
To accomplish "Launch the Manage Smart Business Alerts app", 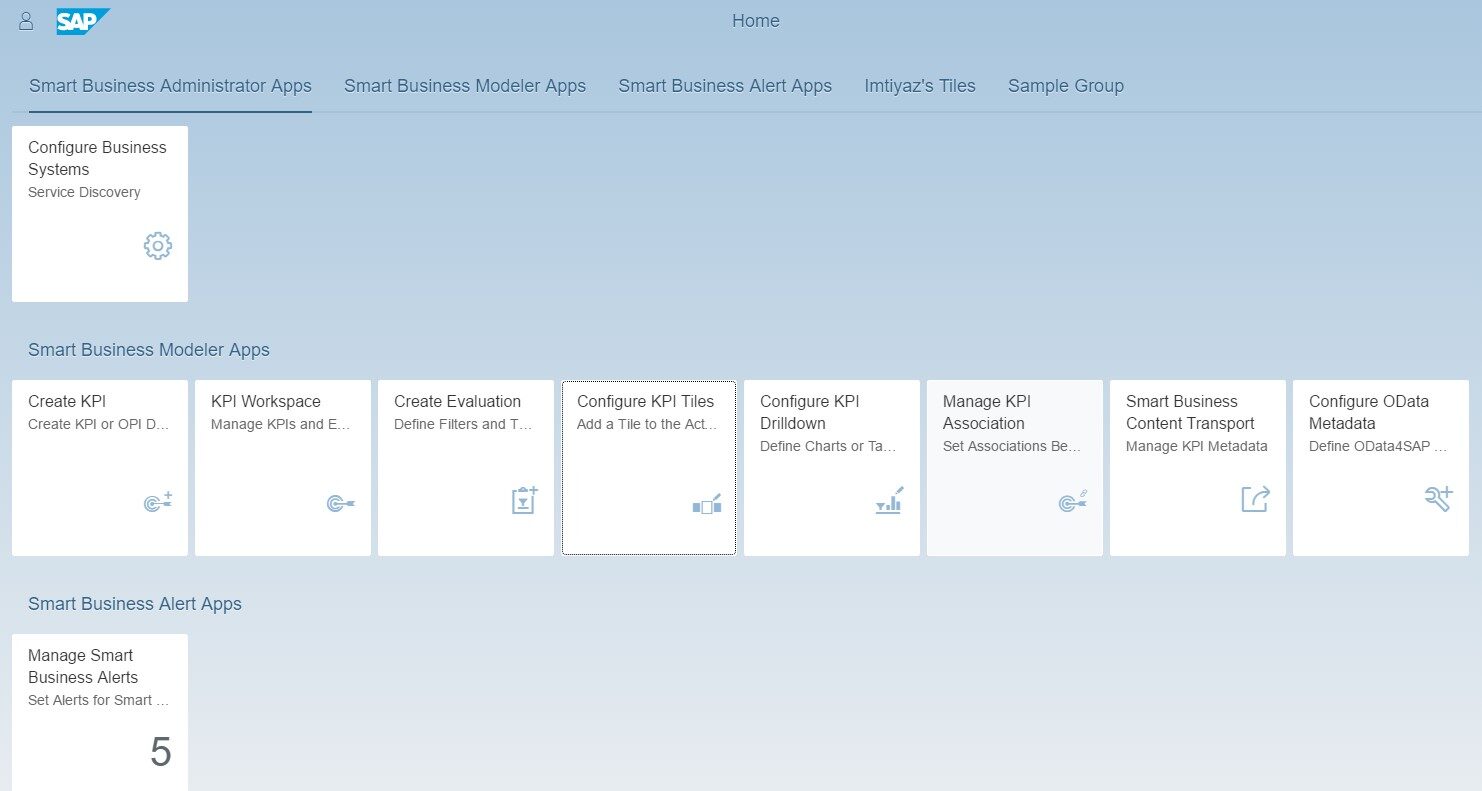I will point(99,700).
